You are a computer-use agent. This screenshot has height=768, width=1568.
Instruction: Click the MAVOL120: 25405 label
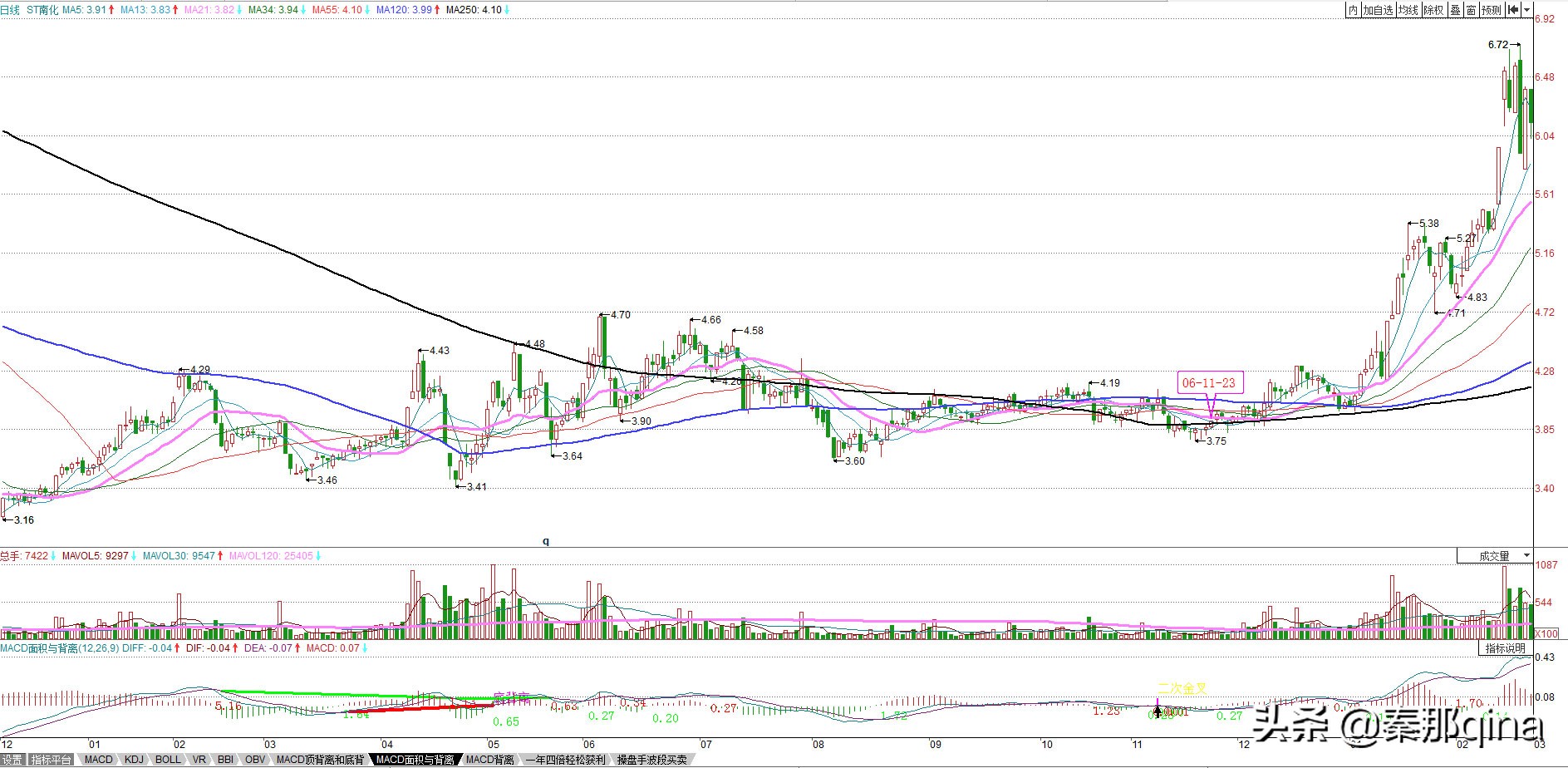point(271,556)
